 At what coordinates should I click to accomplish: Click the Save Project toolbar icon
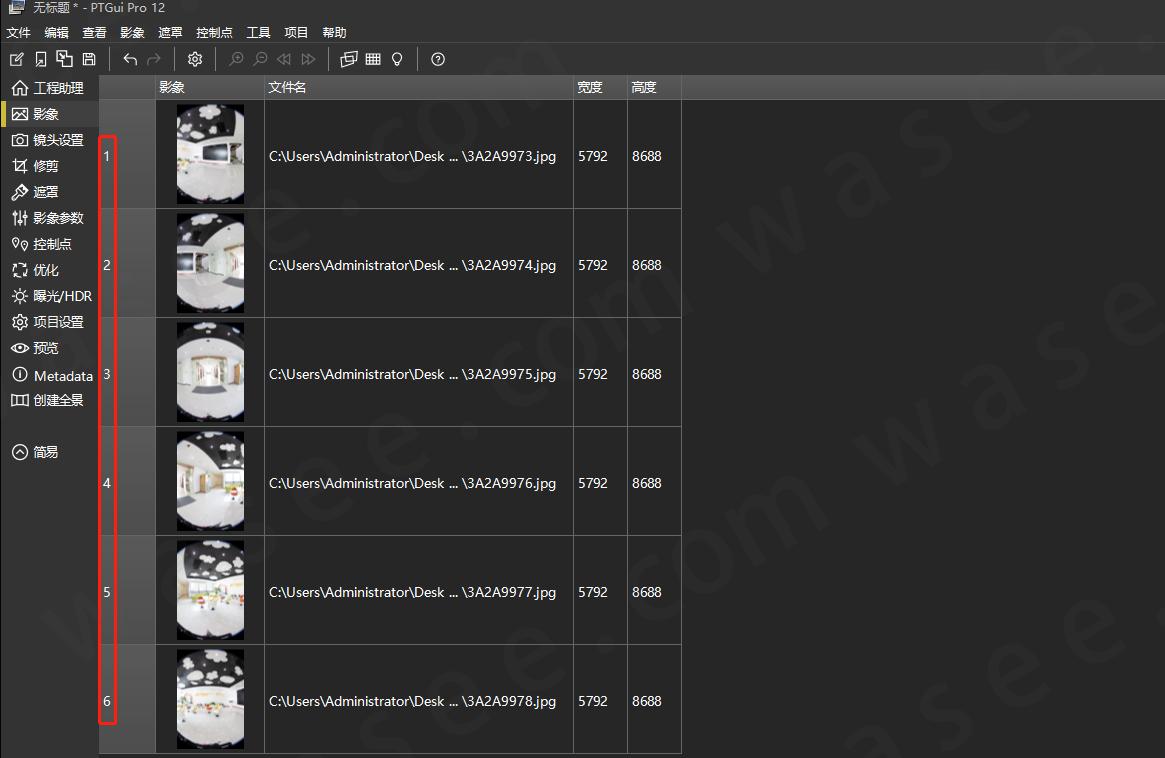click(89, 59)
